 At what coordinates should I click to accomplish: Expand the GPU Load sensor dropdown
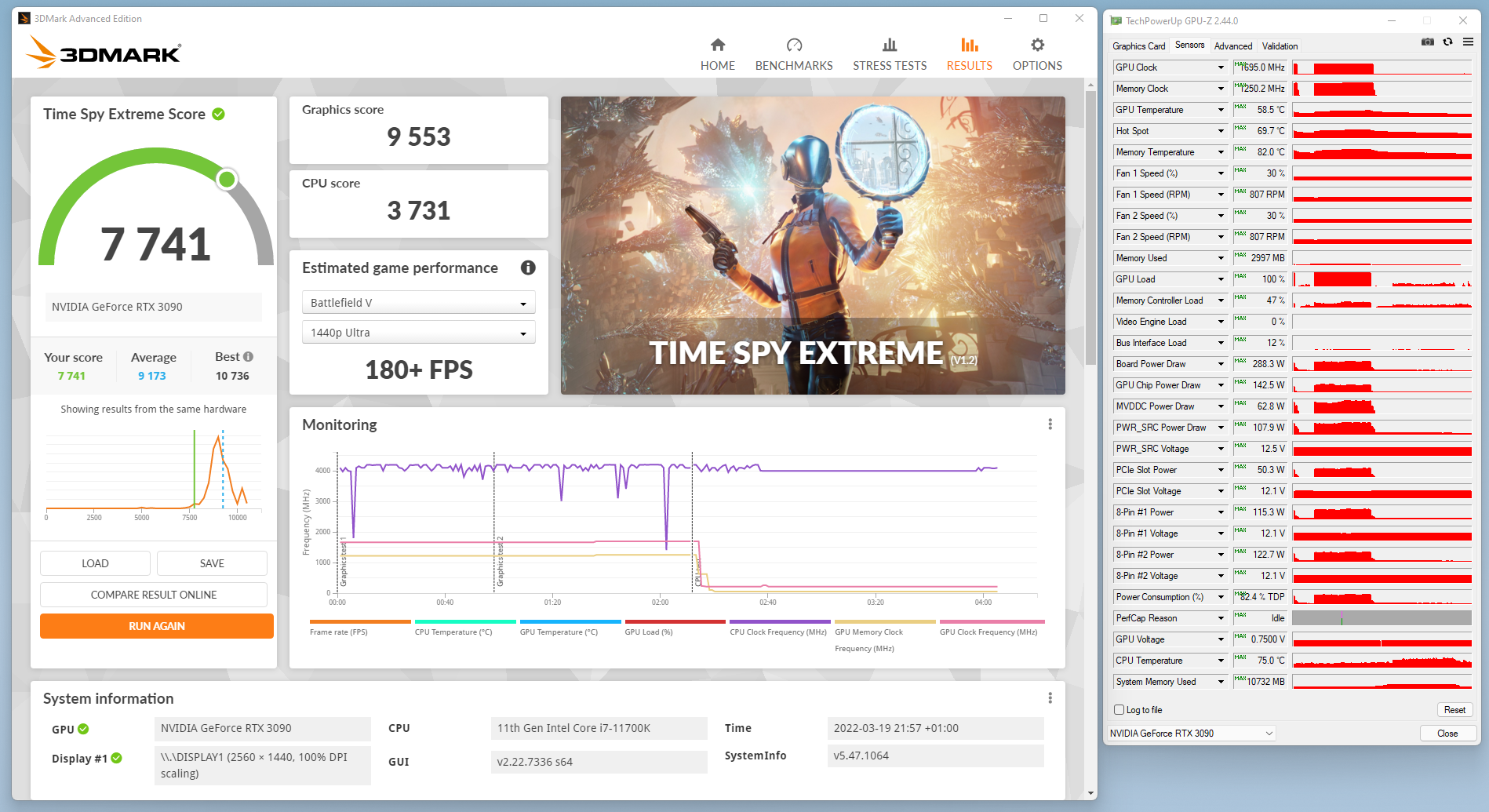[1221, 279]
